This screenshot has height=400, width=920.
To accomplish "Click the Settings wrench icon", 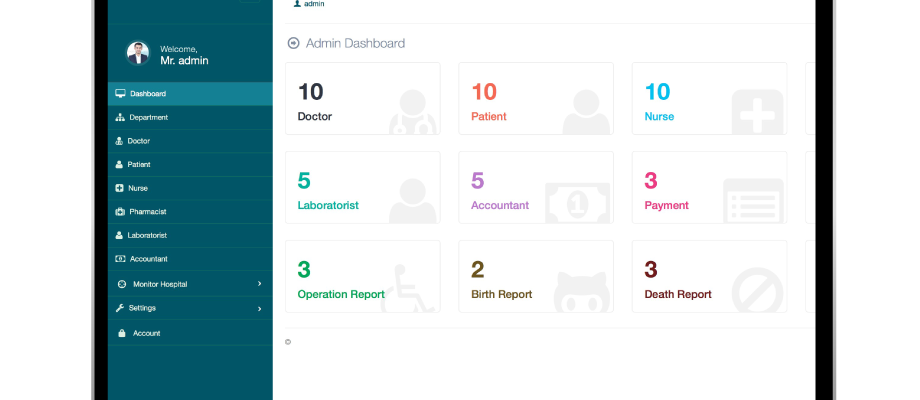I will point(120,308).
